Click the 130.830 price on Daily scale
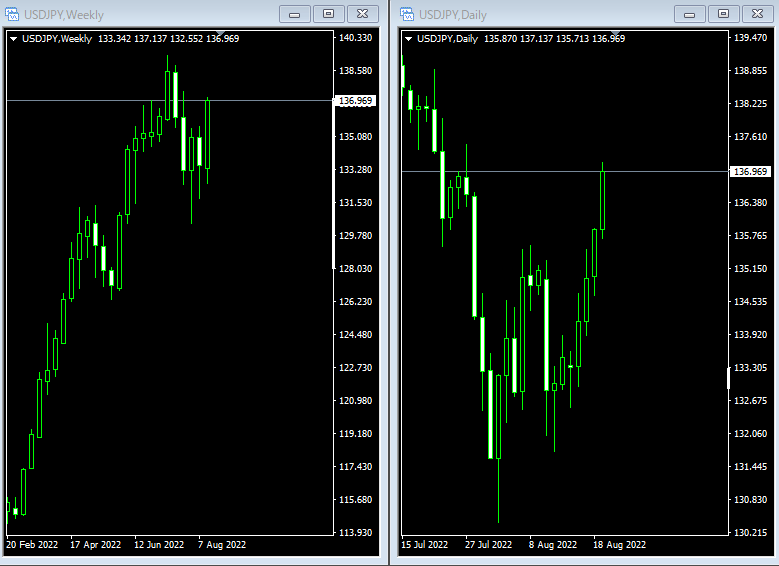The width and height of the screenshot is (779, 566). pos(751,499)
